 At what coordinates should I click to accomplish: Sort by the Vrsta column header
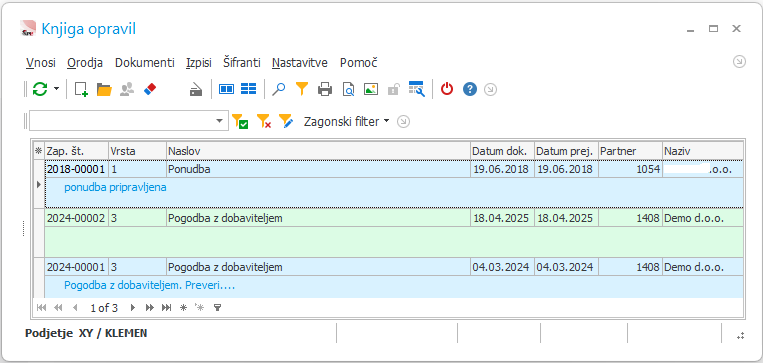137,151
